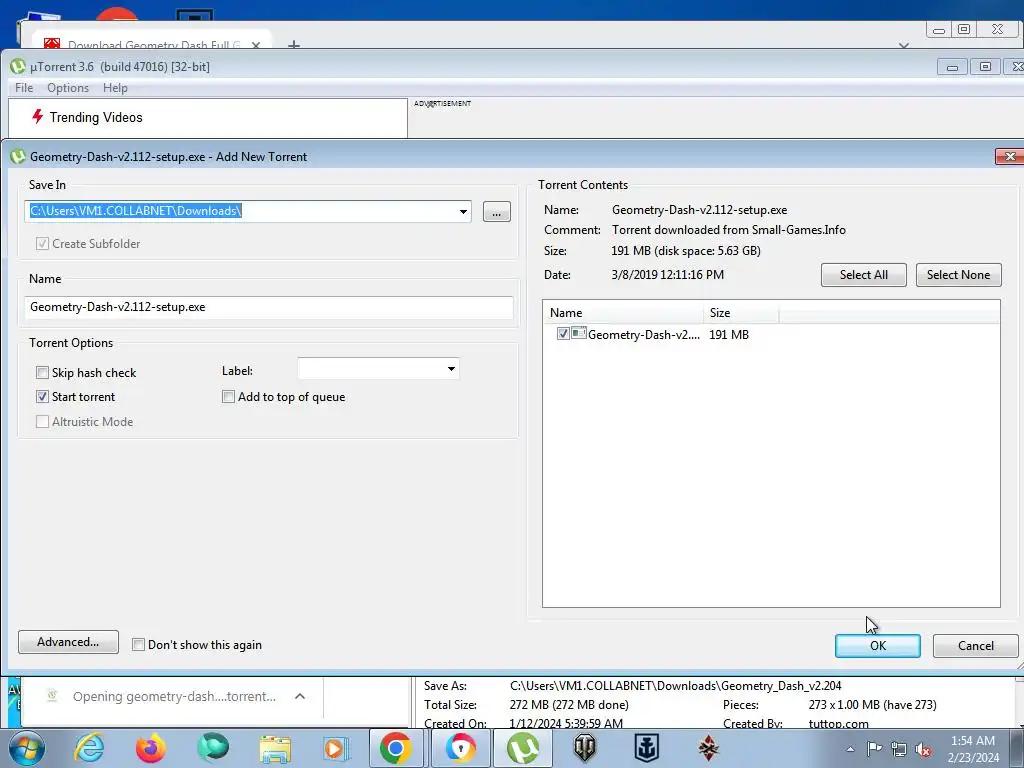Viewport: 1024px width, 768px height.
Task: Open µTorrent Options menu
Action: [x=68, y=88]
